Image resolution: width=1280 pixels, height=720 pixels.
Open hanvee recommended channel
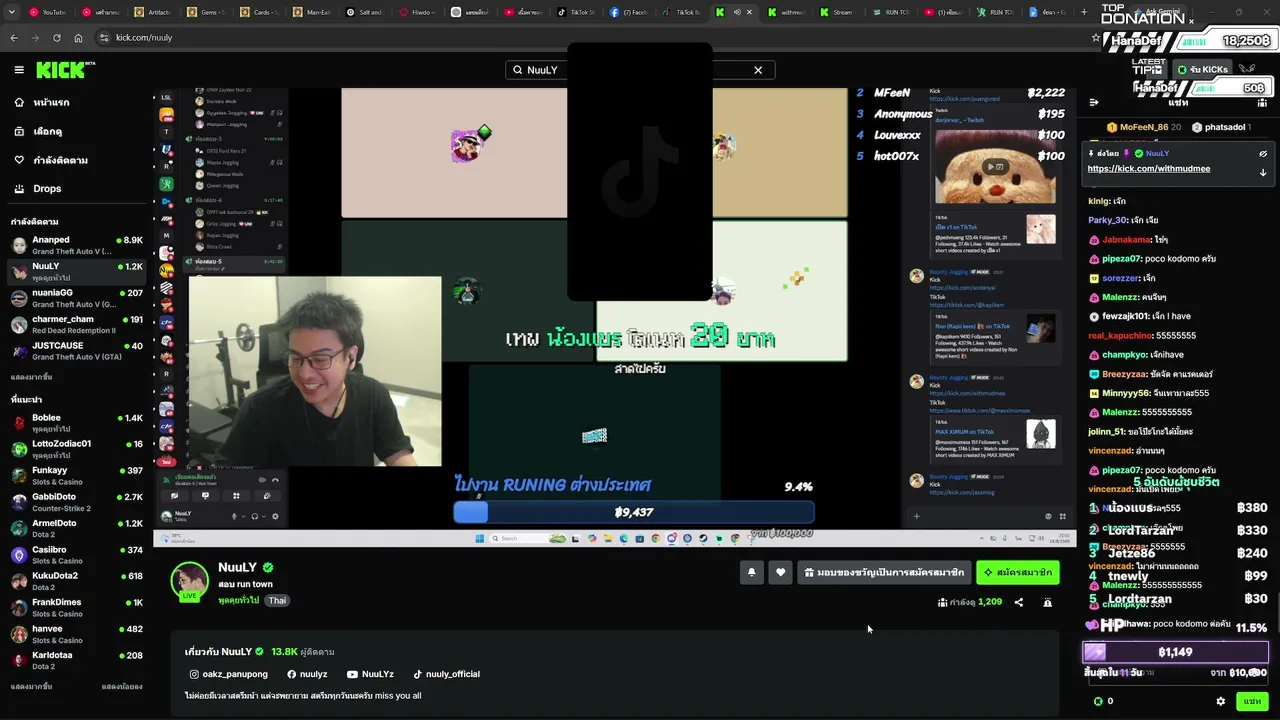point(77,635)
